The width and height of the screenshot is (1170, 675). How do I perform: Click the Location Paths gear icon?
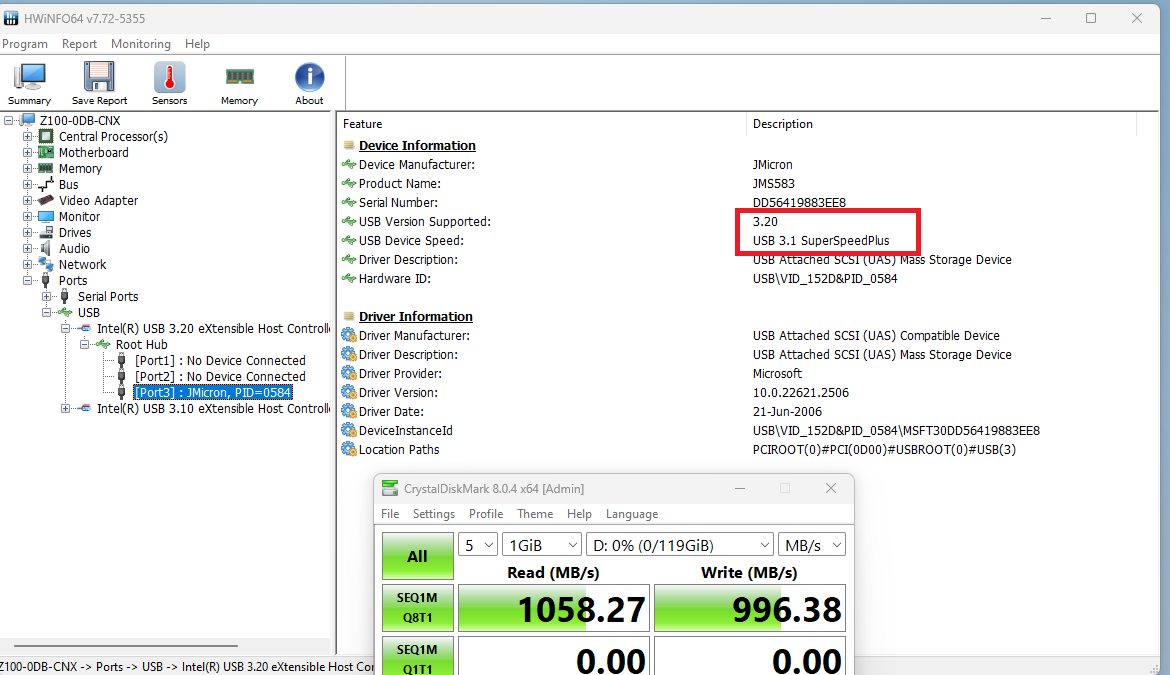click(348, 449)
